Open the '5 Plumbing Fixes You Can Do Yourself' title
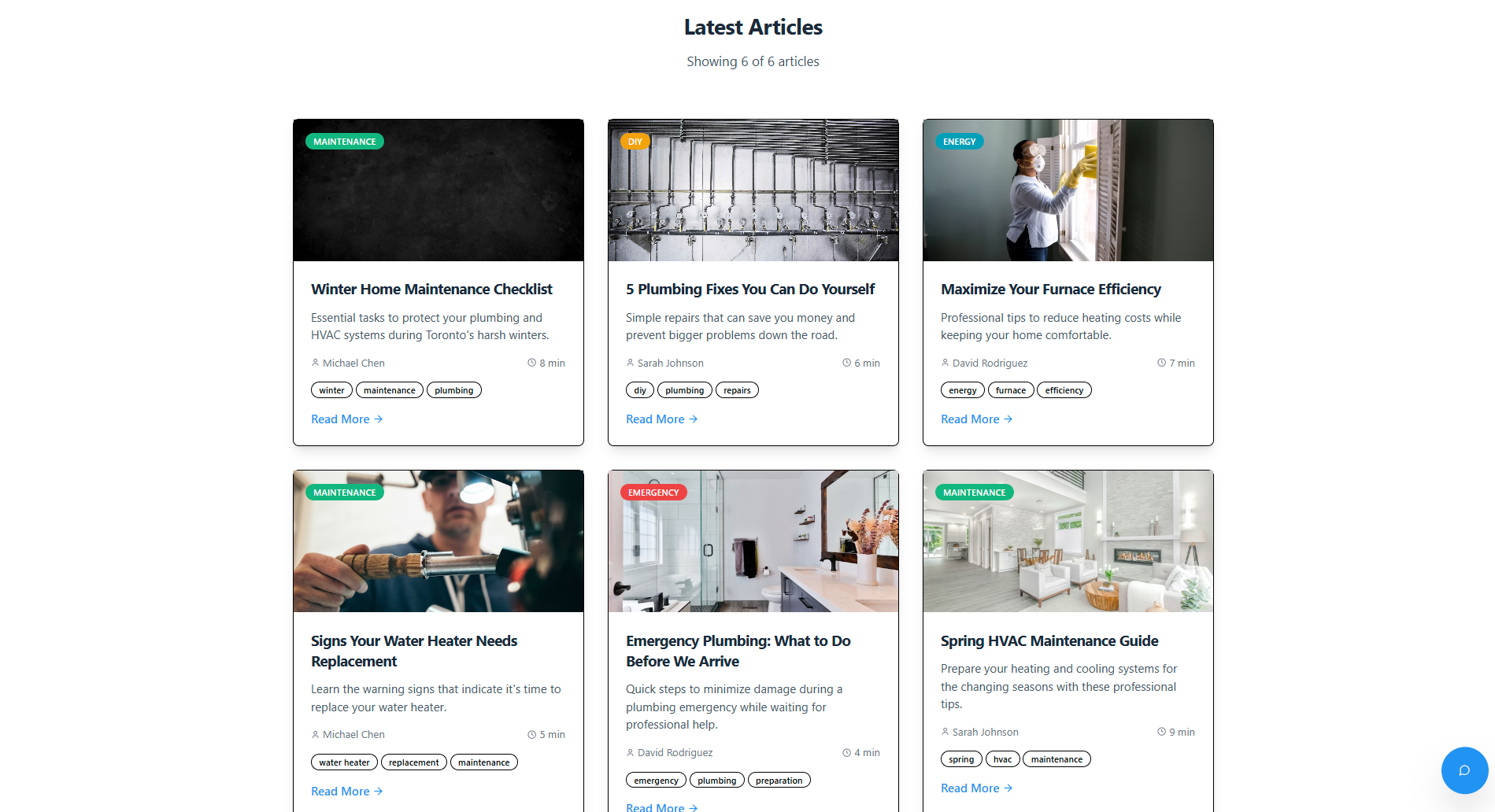The width and height of the screenshot is (1495, 812). click(x=749, y=290)
